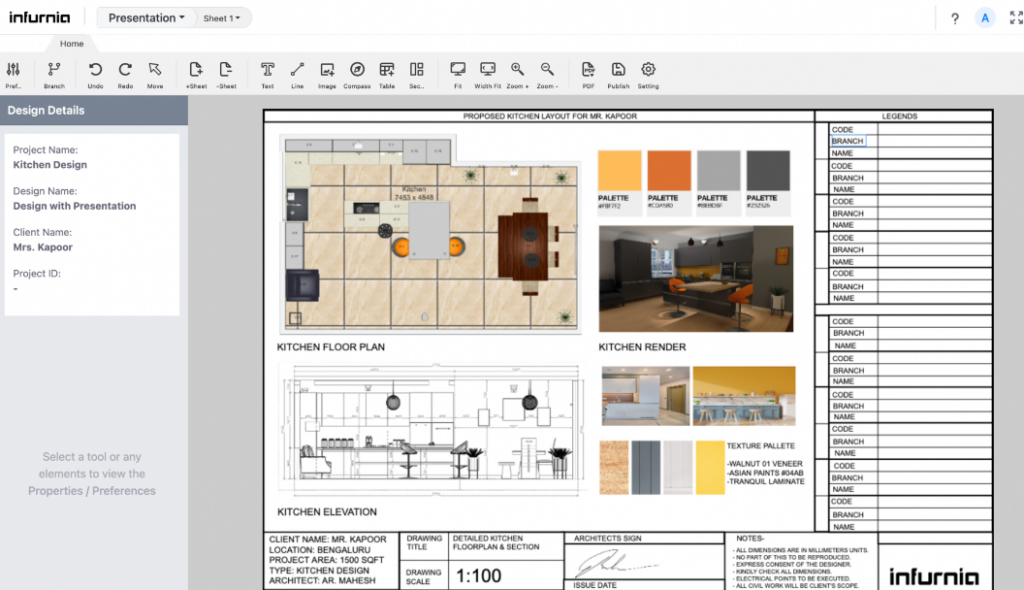Select the 'NOTES-' heading
Image resolution: width=1024 pixels, height=590 pixels.
[750, 538]
